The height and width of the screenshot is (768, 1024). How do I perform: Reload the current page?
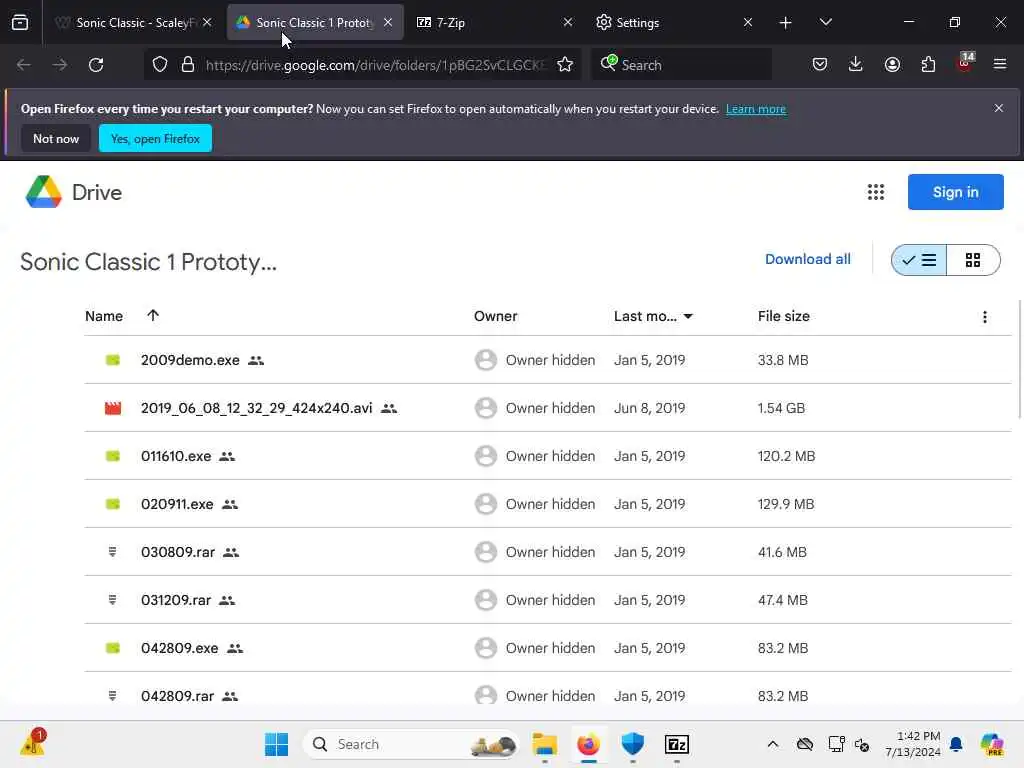96,65
